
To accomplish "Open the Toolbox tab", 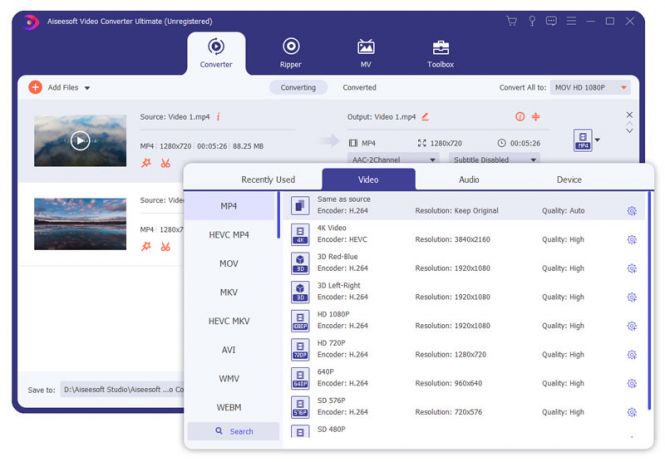I will (440, 53).
